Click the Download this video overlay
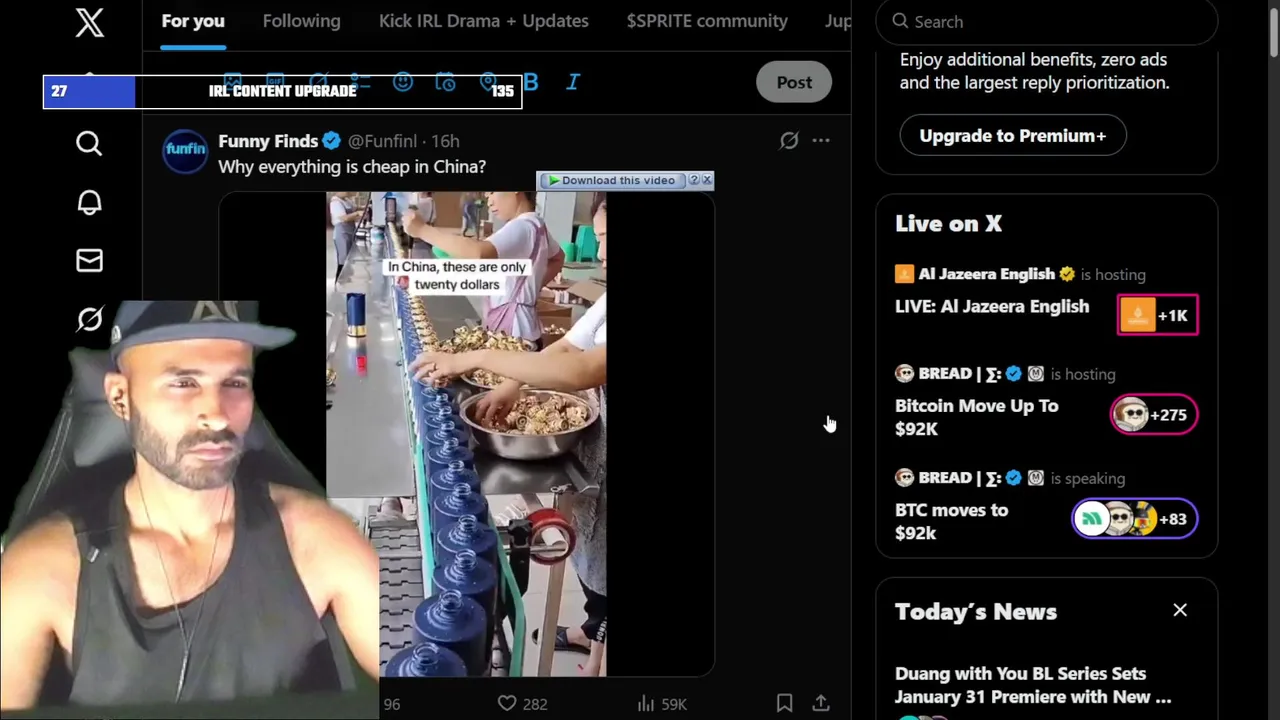The image size is (1280, 720). point(618,180)
